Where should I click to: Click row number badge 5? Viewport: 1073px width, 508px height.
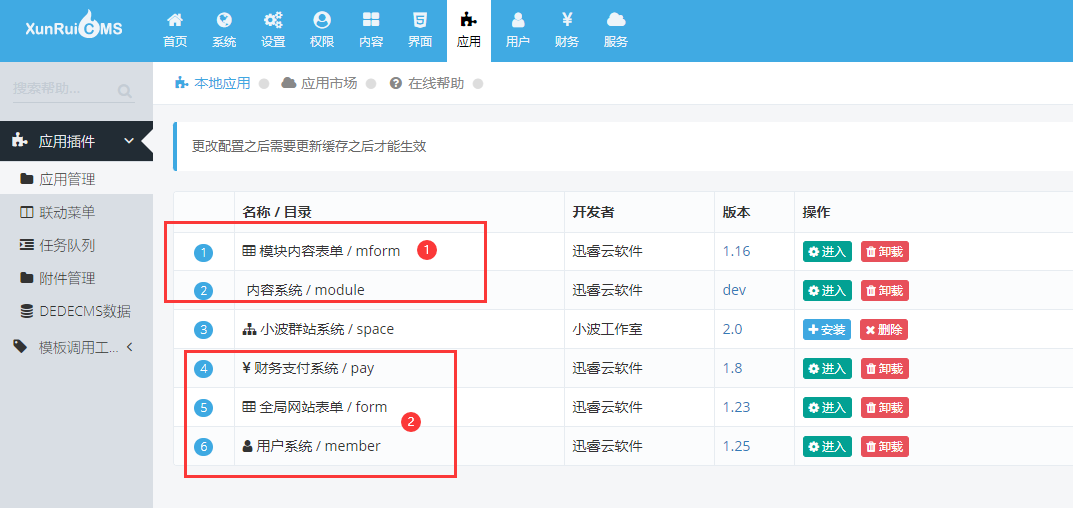coord(204,408)
